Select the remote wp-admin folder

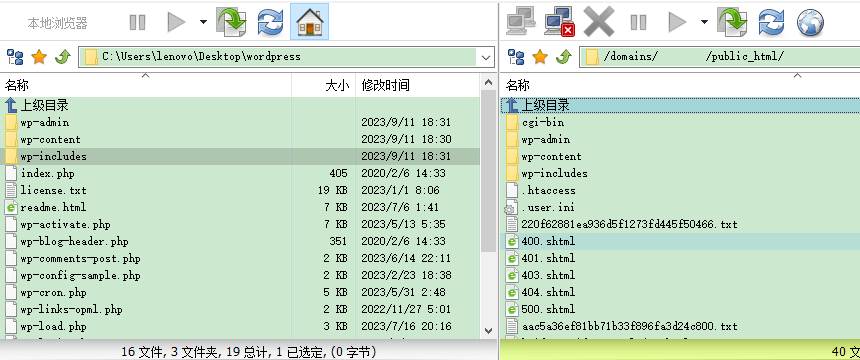pyautogui.click(x=680, y=139)
